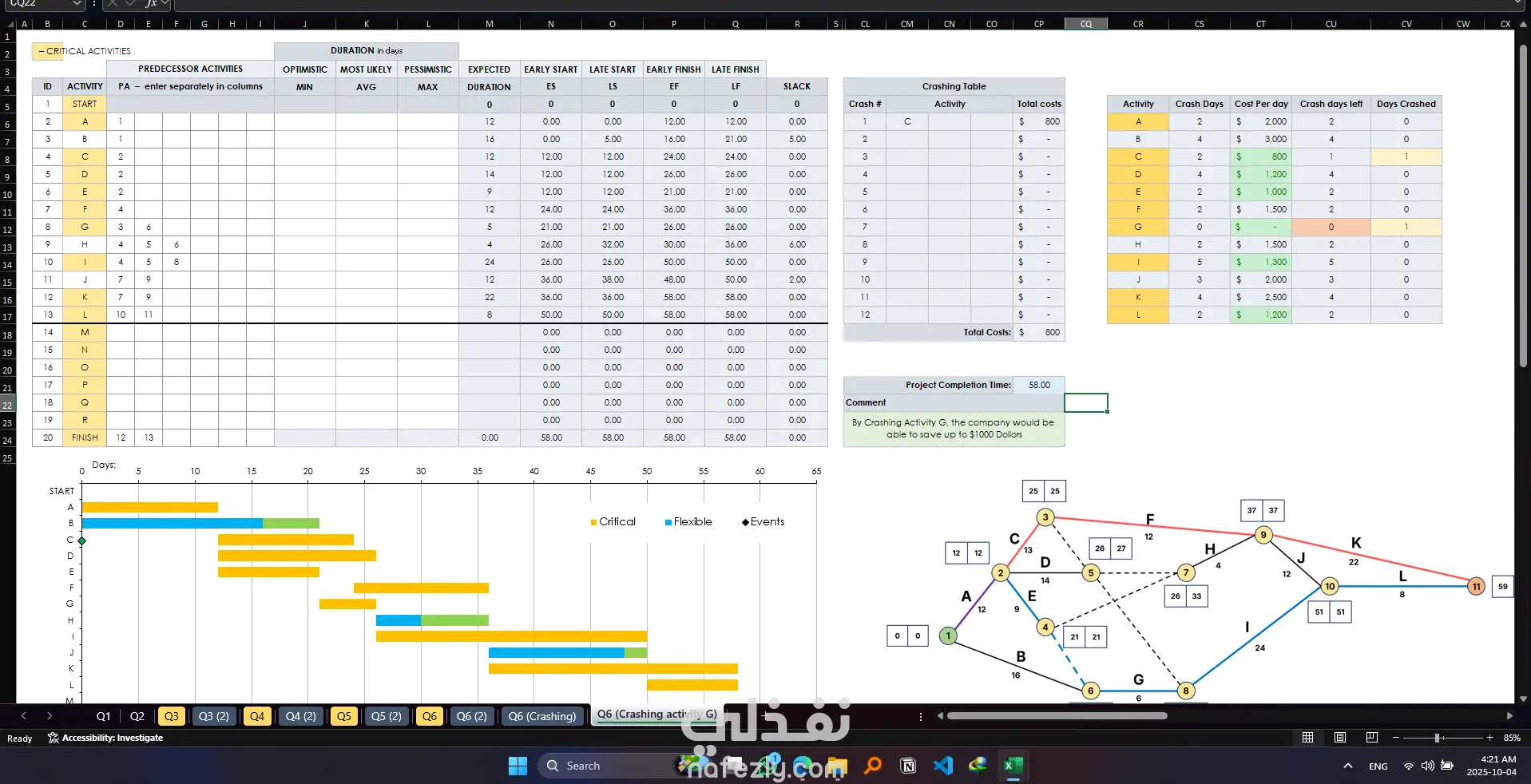Switch to Page Layout view
Viewport: 1531px width, 784px height.
[1340, 738]
